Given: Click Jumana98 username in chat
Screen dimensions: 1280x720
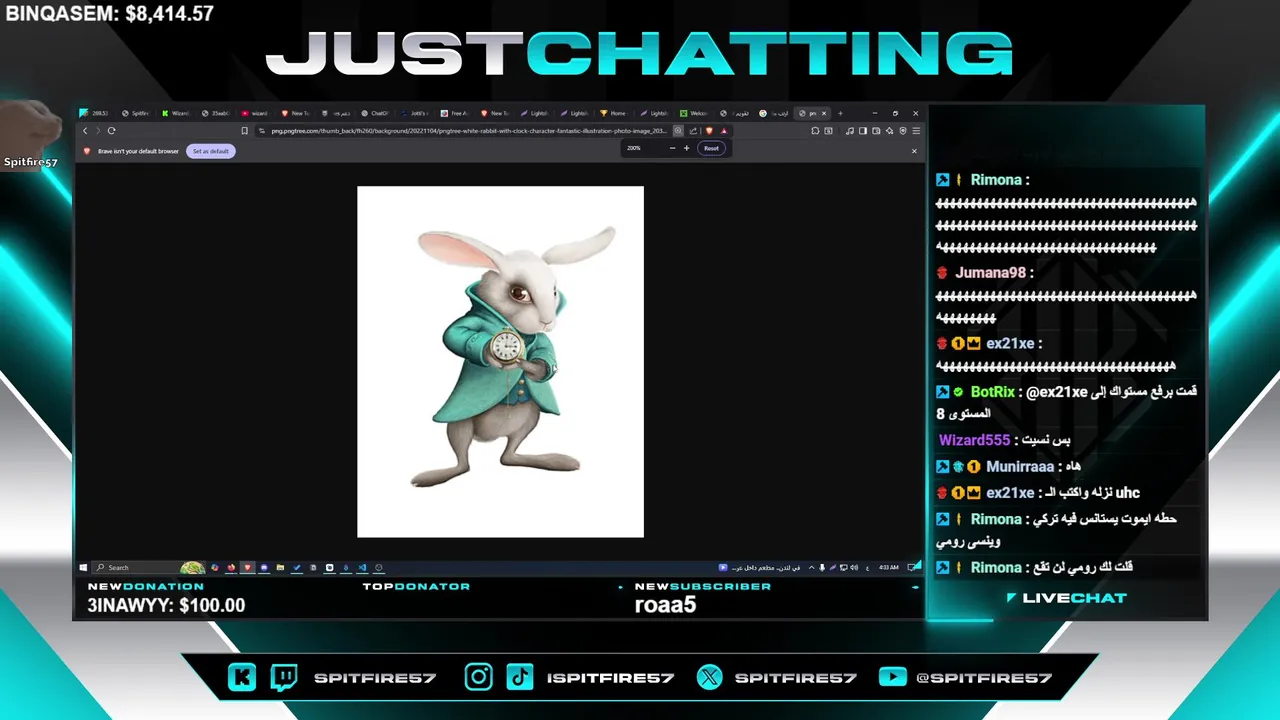Looking at the screenshot, I should [990, 272].
